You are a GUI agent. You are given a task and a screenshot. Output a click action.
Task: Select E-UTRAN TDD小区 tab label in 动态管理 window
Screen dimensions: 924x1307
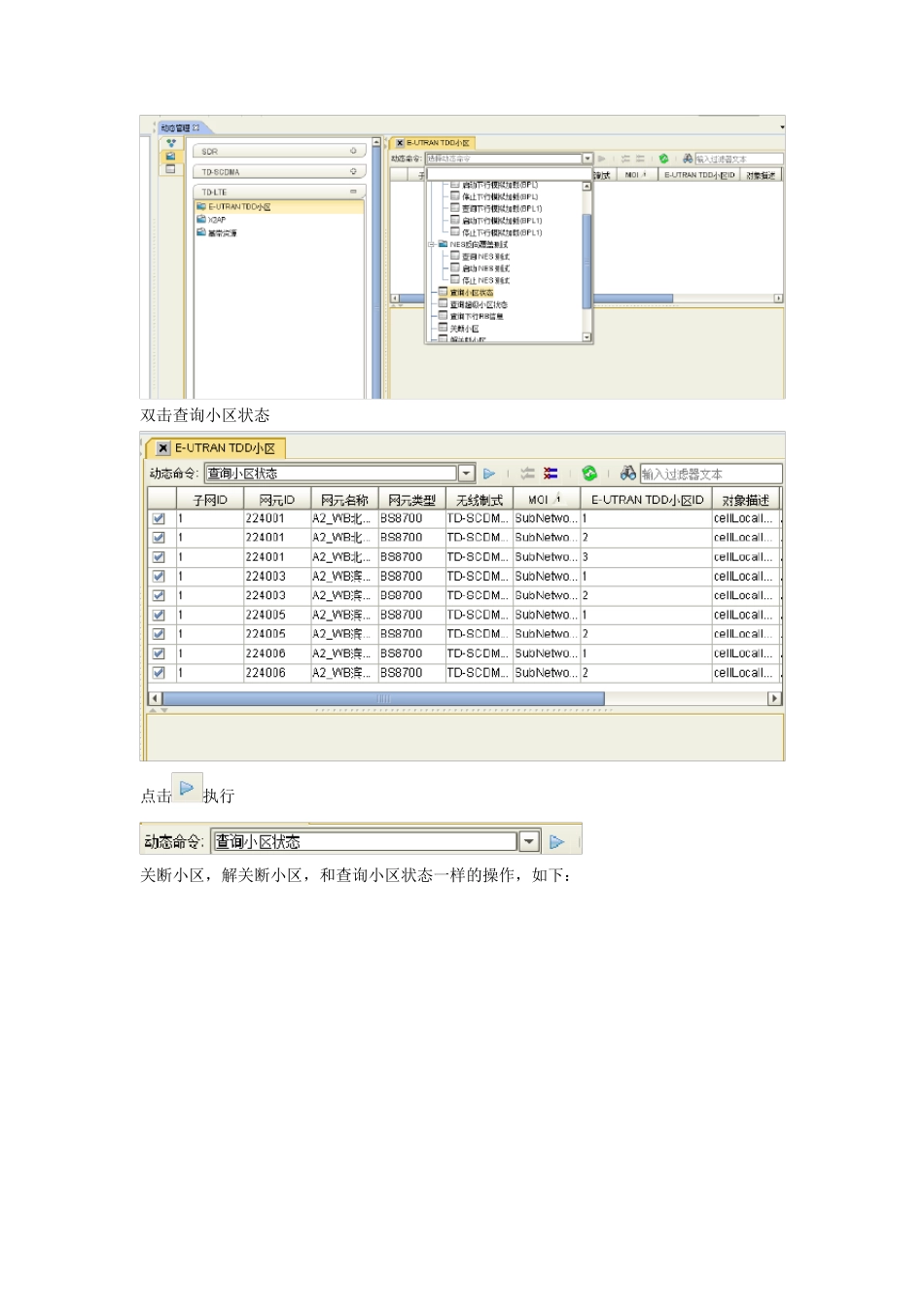(x=438, y=143)
